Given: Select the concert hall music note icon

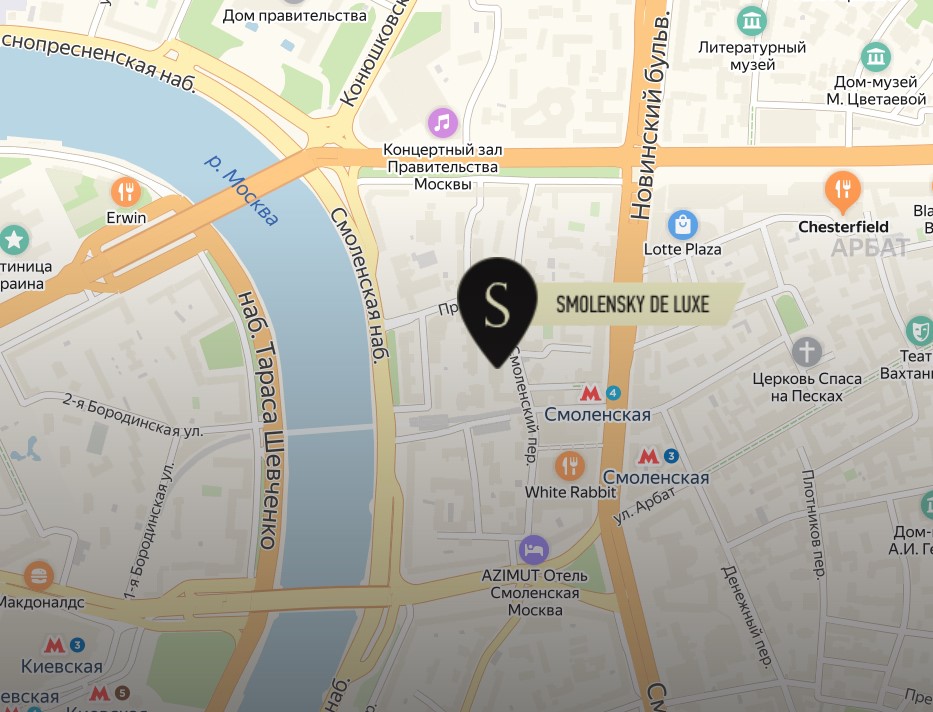Looking at the screenshot, I should [443, 123].
